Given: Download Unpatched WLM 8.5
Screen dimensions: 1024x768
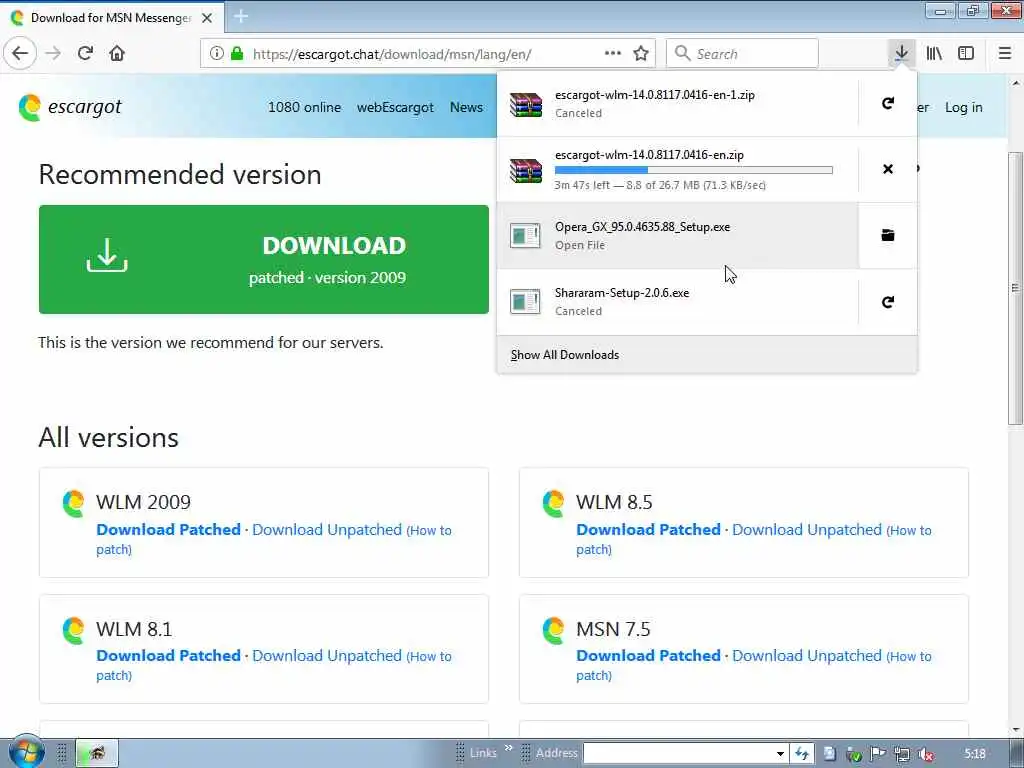Looking at the screenshot, I should (x=807, y=530).
